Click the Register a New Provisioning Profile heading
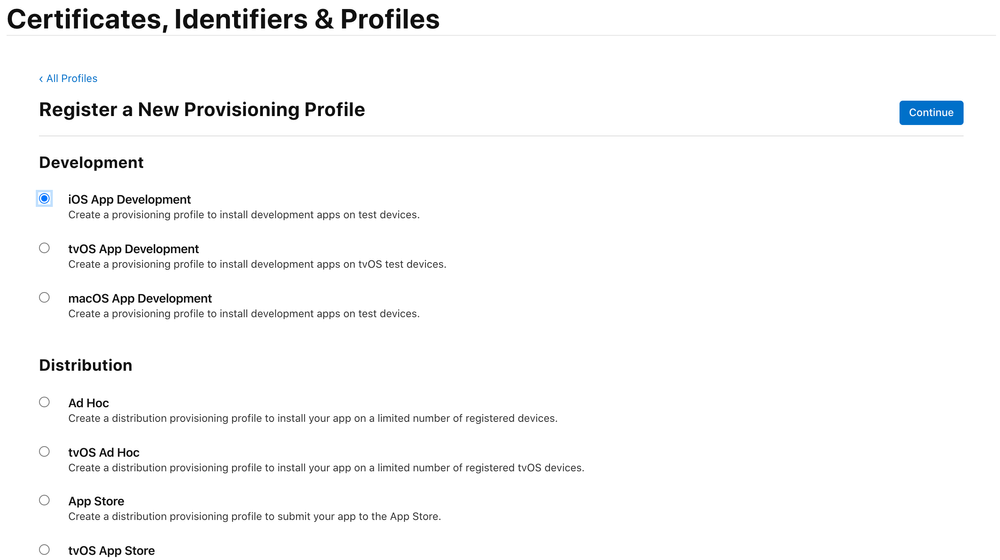1000x560 pixels. pos(202,110)
